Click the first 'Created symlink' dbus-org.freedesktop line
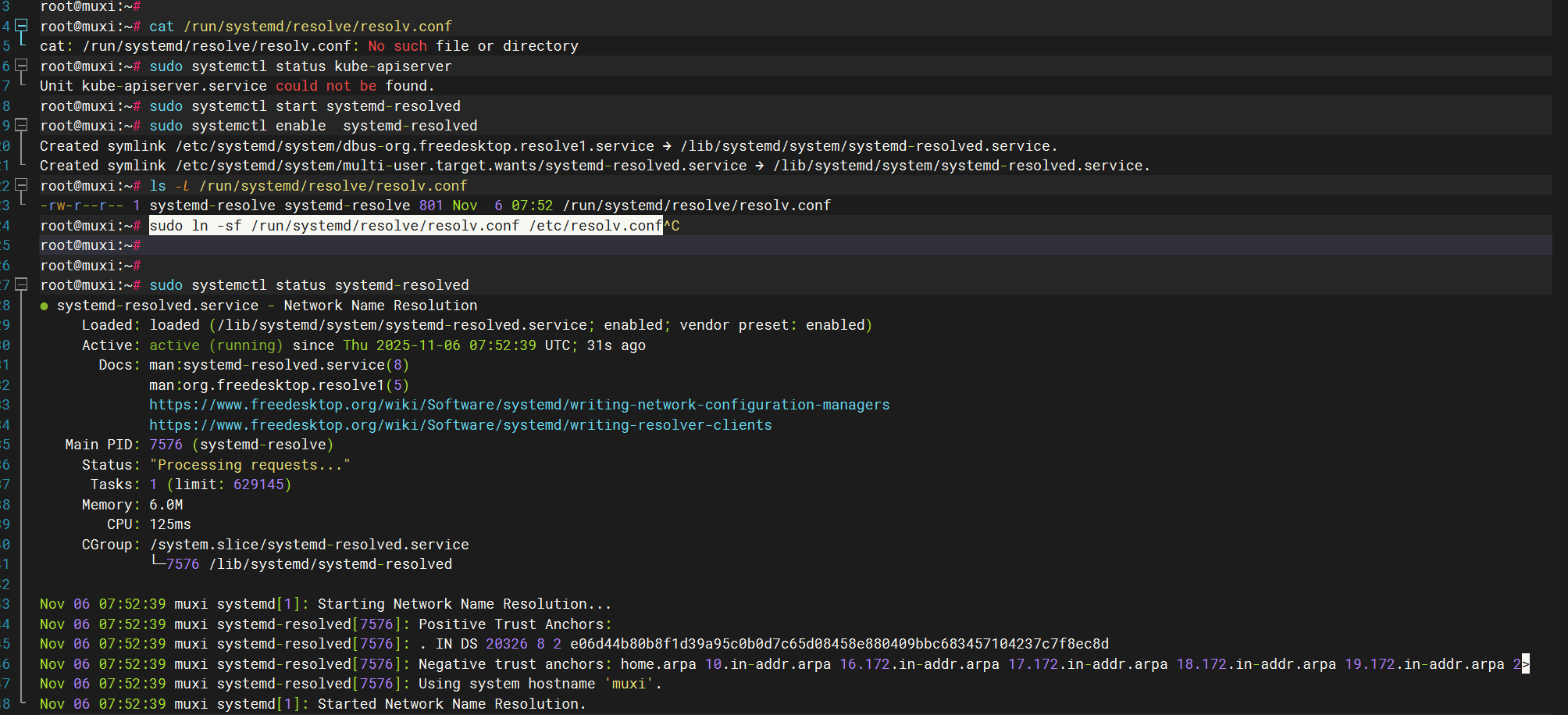1568x715 pixels. (x=548, y=145)
